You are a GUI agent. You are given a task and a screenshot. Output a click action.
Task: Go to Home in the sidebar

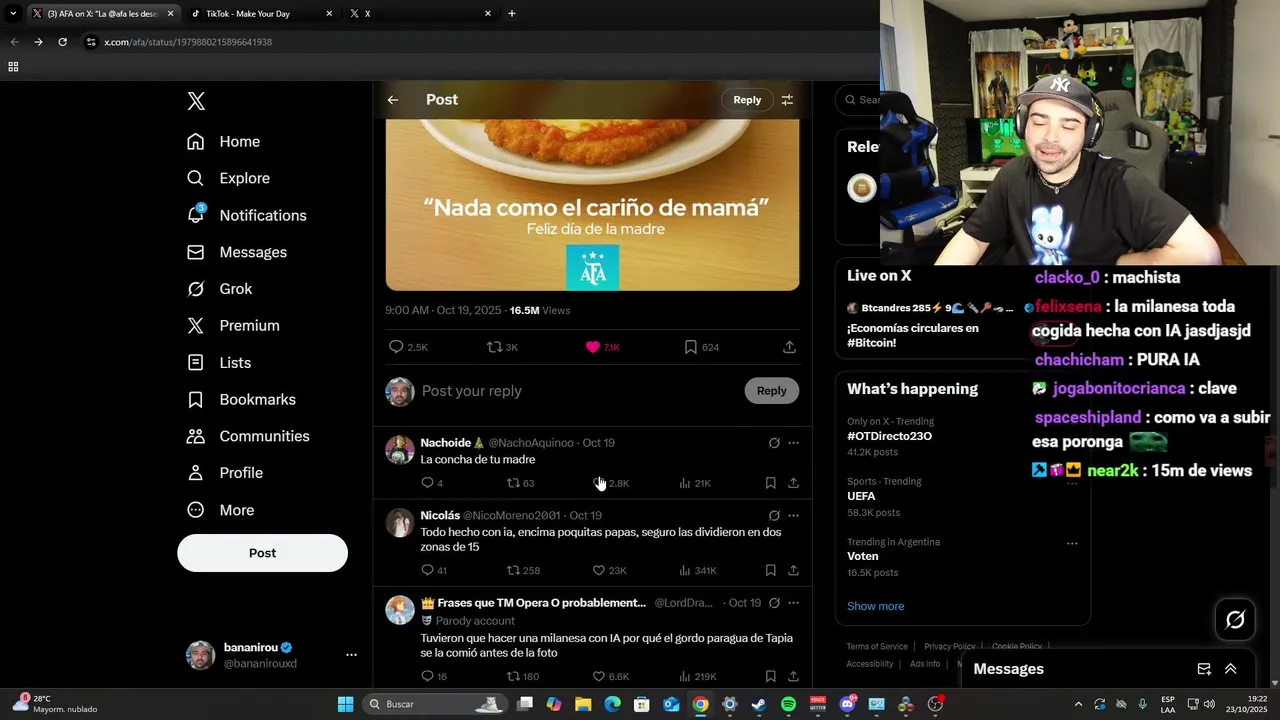click(x=224, y=142)
